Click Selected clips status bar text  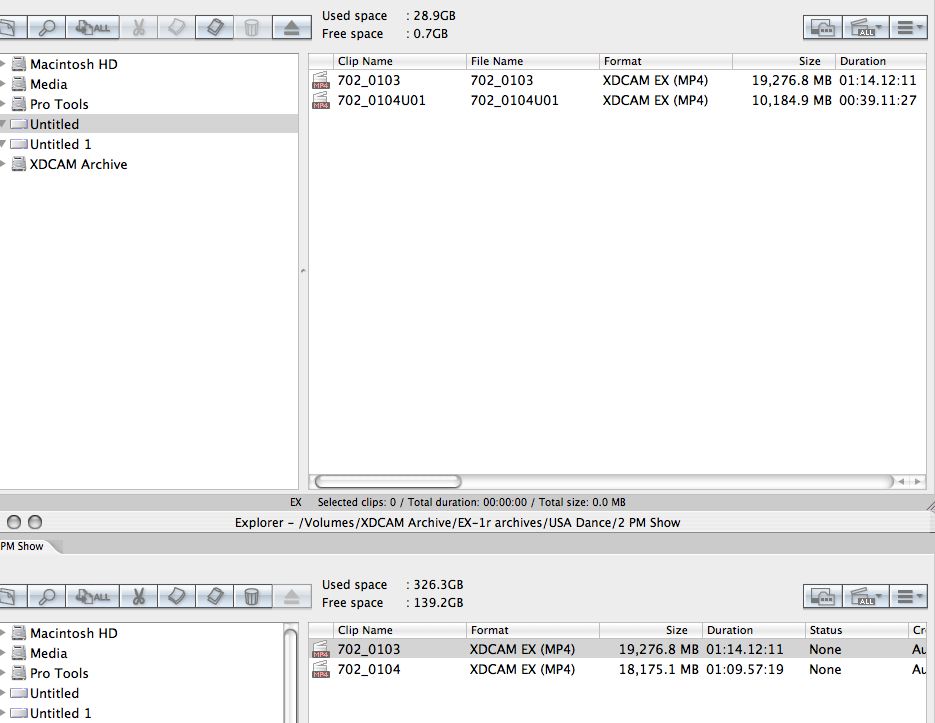click(472, 502)
